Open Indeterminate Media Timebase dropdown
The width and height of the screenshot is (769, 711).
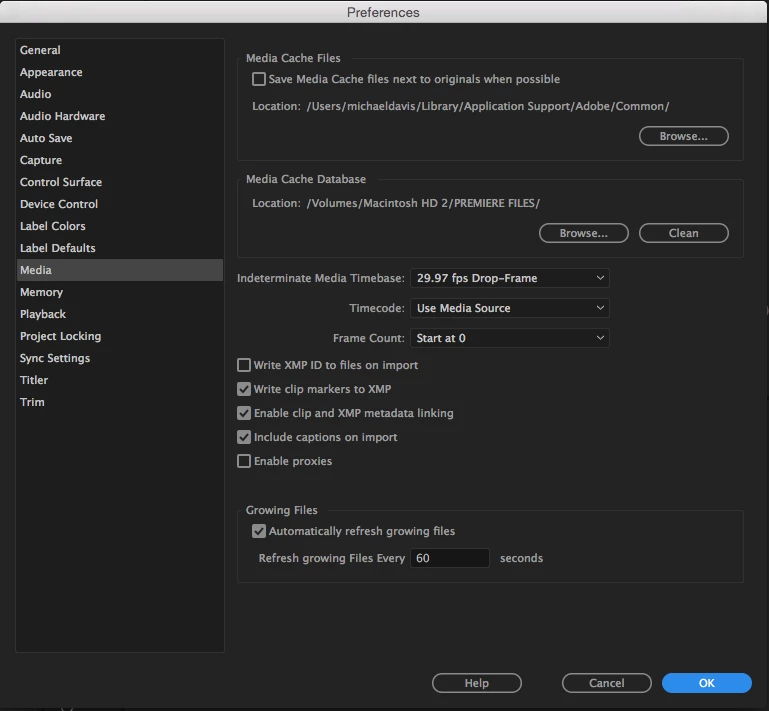[x=510, y=278]
